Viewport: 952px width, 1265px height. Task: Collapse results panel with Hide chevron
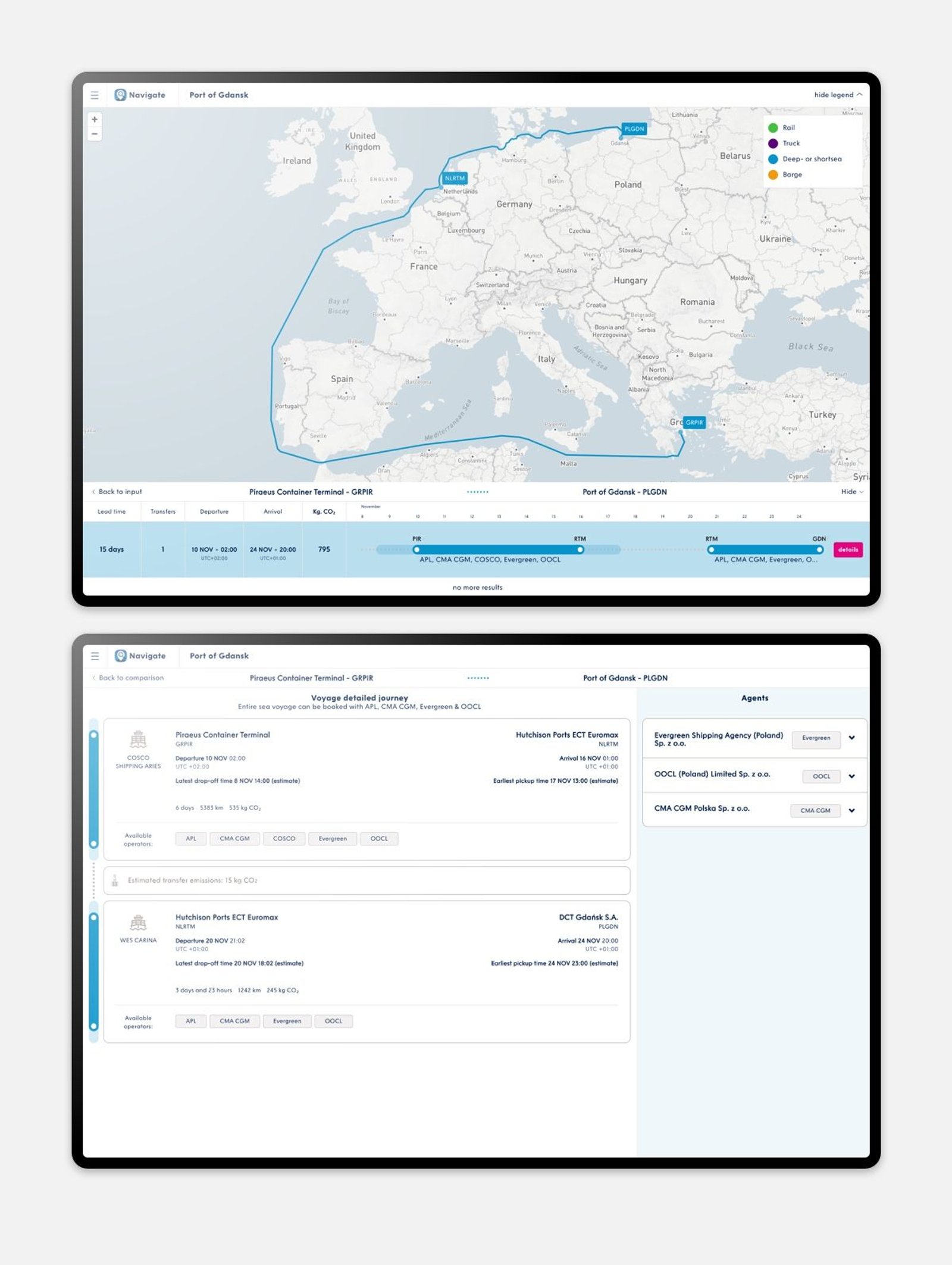(x=853, y=492)
